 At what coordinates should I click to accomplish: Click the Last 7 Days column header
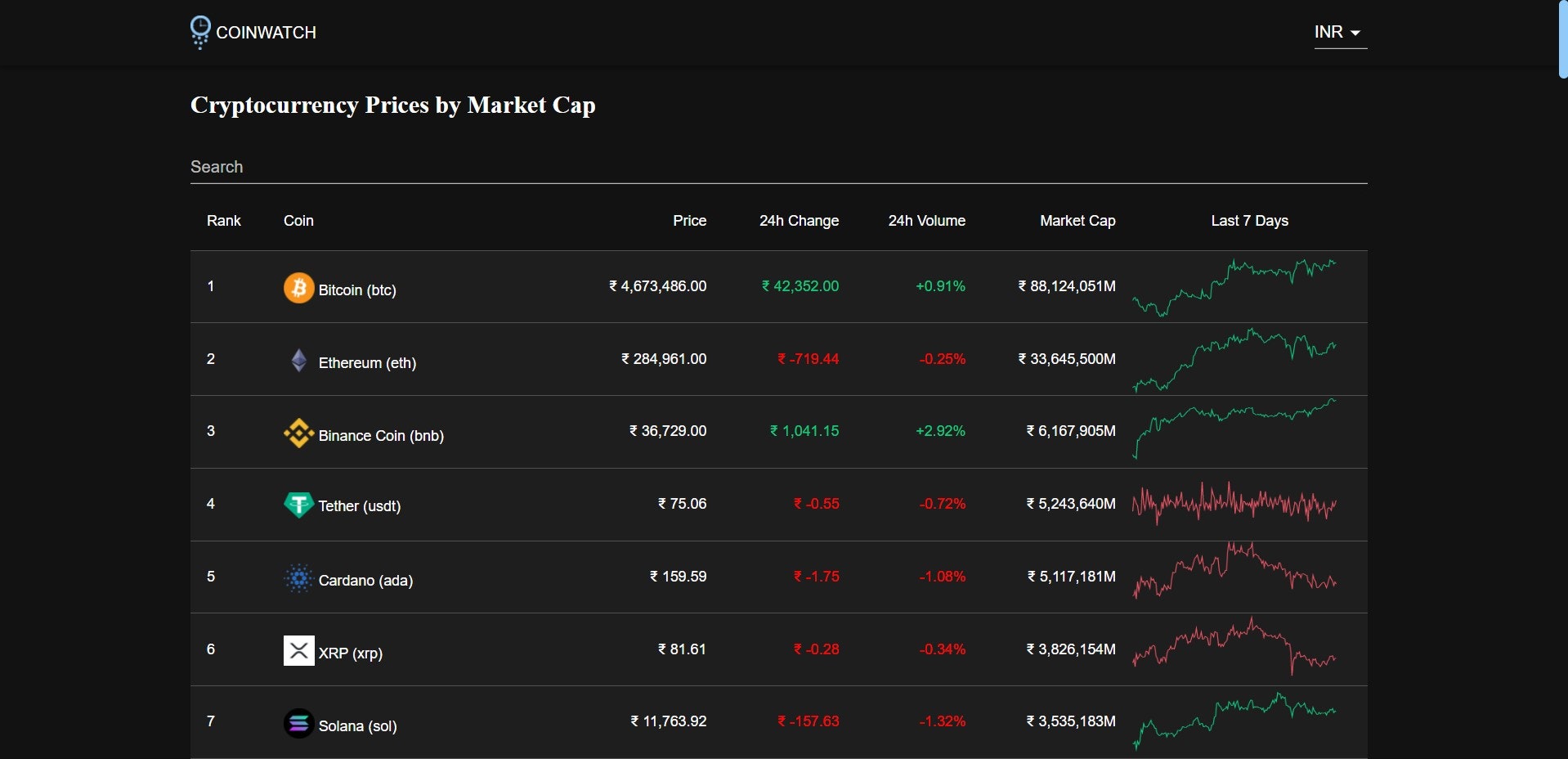[1249, 221]
